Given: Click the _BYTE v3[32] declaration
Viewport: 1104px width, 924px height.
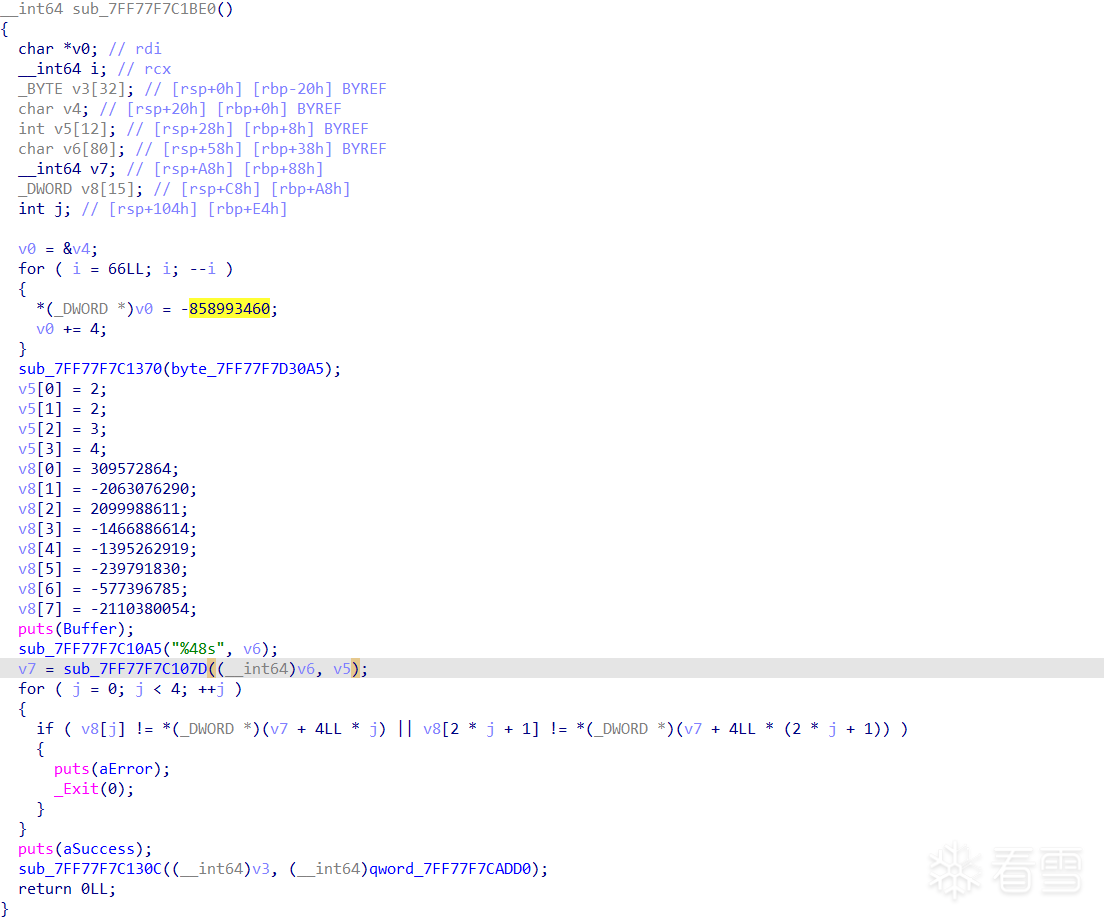Looking at the screenshot, I should pyautogui.click(x=76, y=89).
